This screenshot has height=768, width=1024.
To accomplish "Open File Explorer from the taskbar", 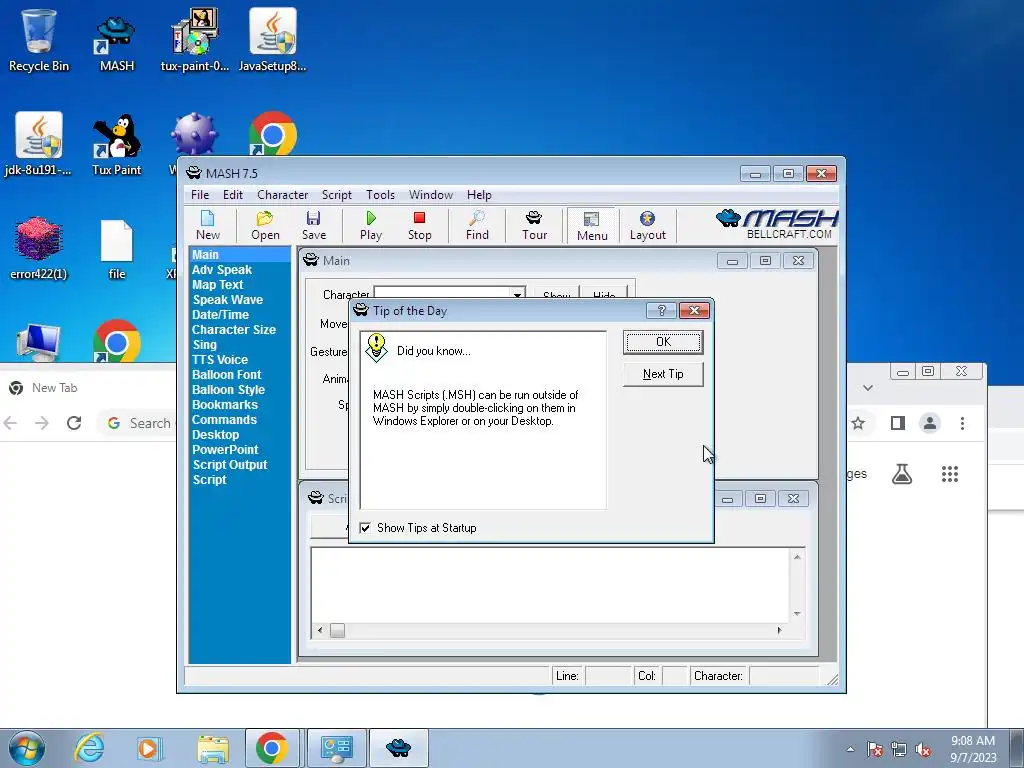I will [x=213, y=749].
